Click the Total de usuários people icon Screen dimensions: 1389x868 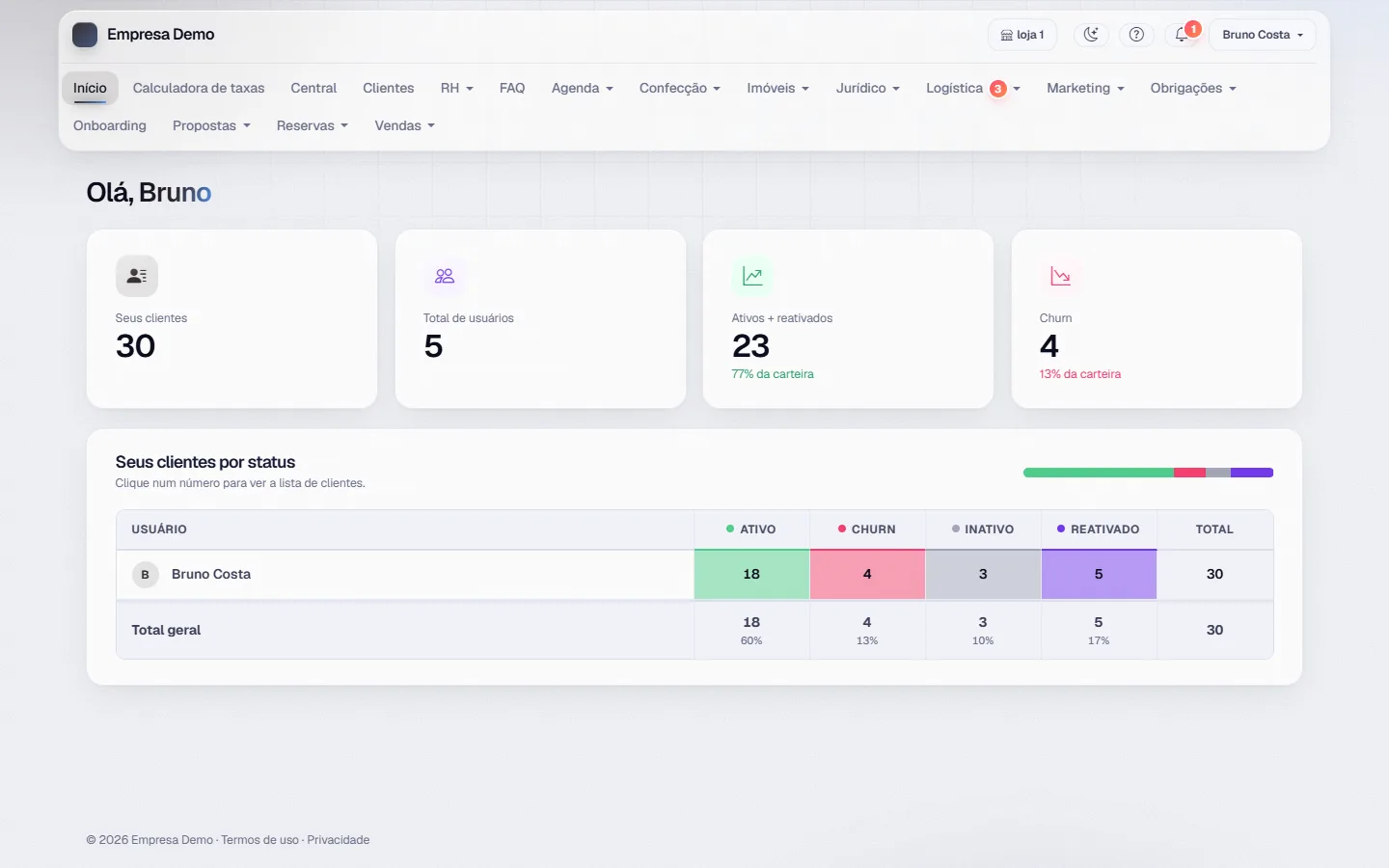(445, 276)
